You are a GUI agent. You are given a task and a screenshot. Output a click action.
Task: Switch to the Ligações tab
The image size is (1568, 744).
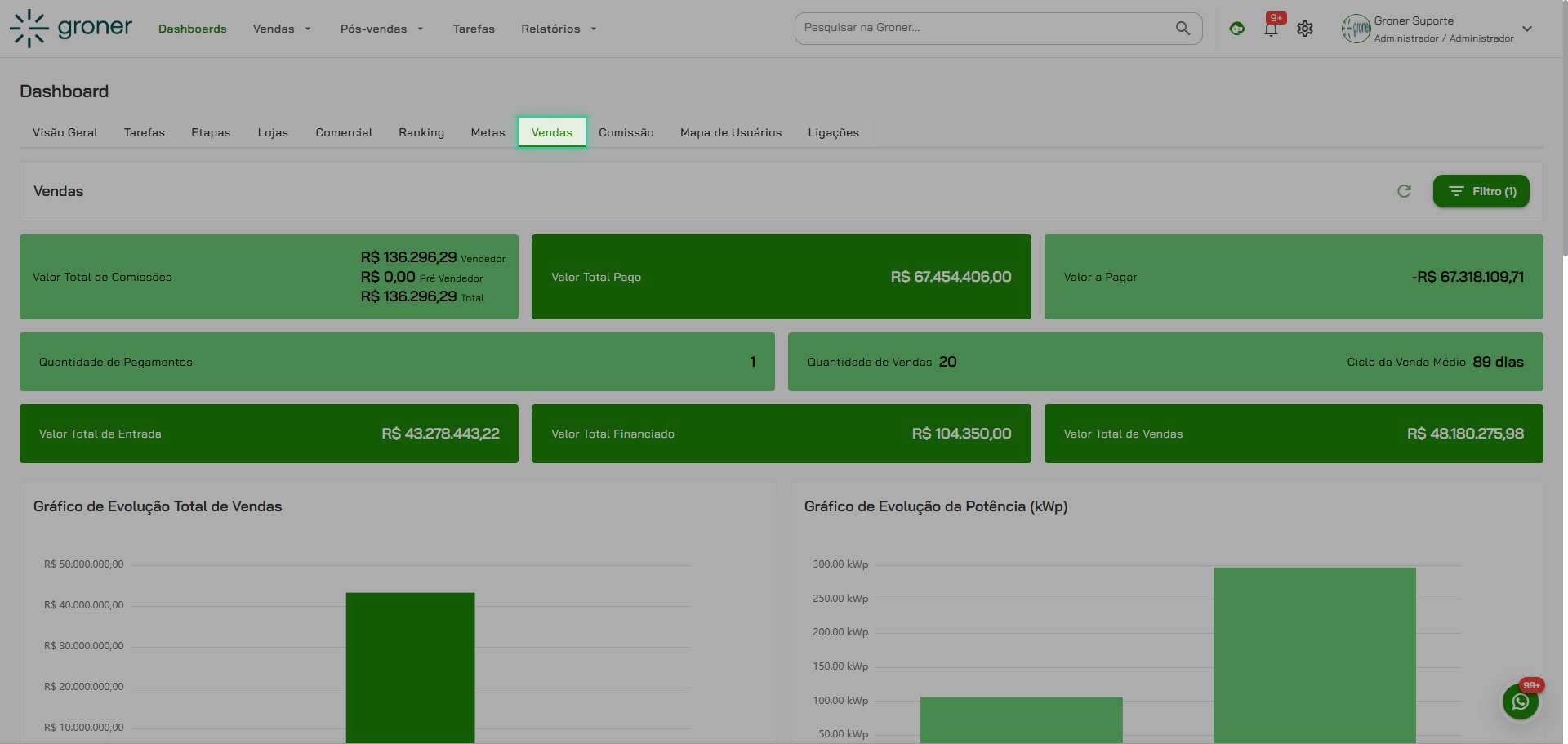(834, 132)
